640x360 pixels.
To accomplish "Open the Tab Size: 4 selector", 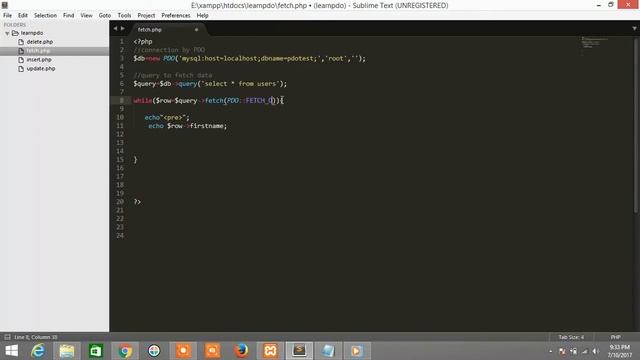I will pyautogui.click(x=571, y=337).
